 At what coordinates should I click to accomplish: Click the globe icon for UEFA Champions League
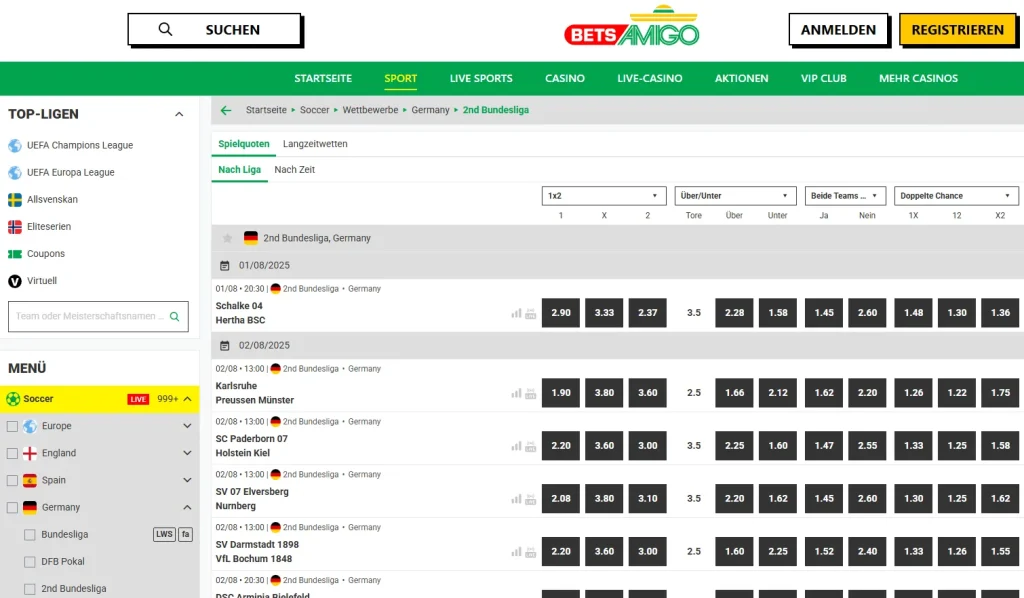[14, 146]
